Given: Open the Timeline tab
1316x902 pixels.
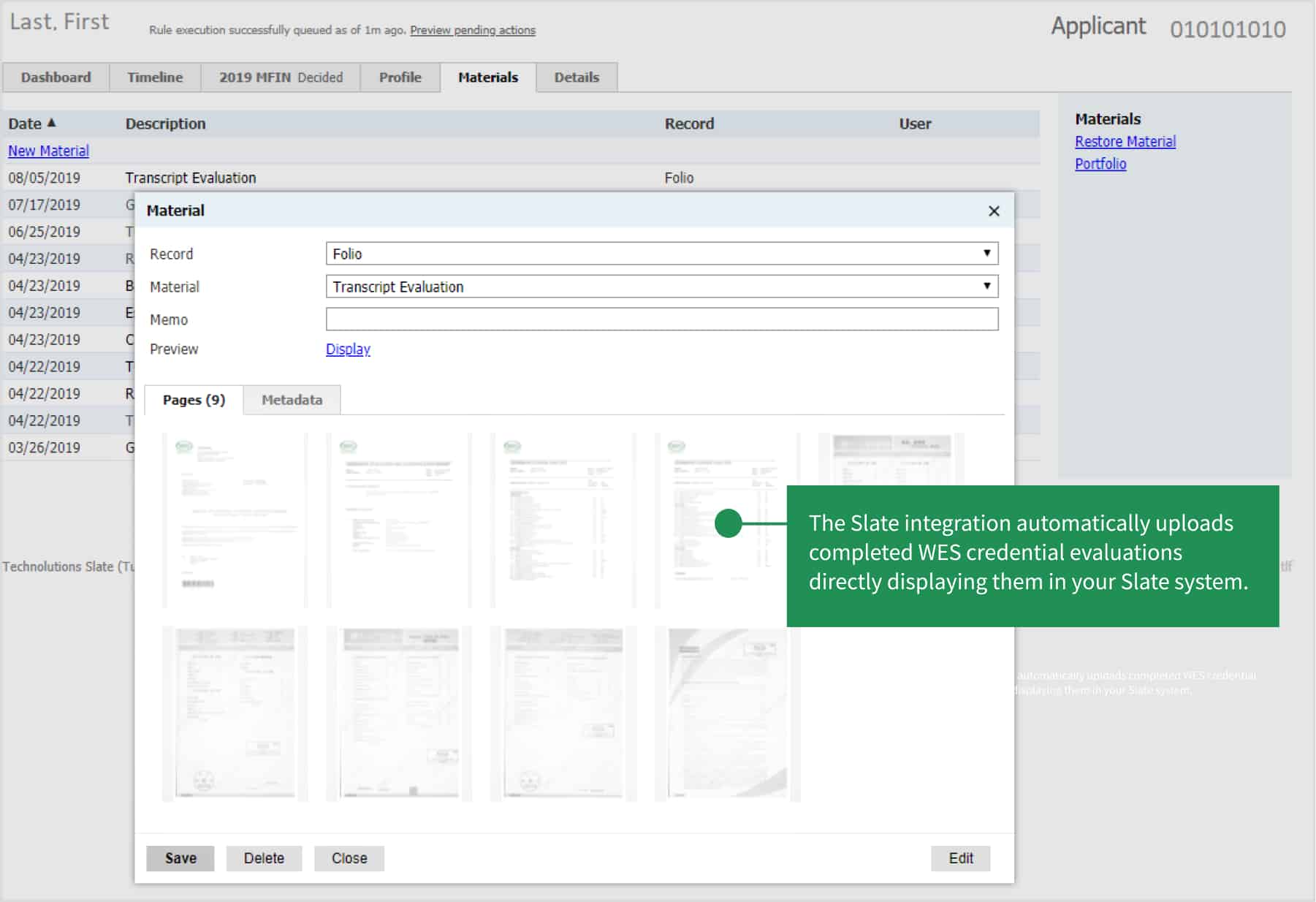Looking at the screenshot, I should pyautogui.click(x=155, y=77).
